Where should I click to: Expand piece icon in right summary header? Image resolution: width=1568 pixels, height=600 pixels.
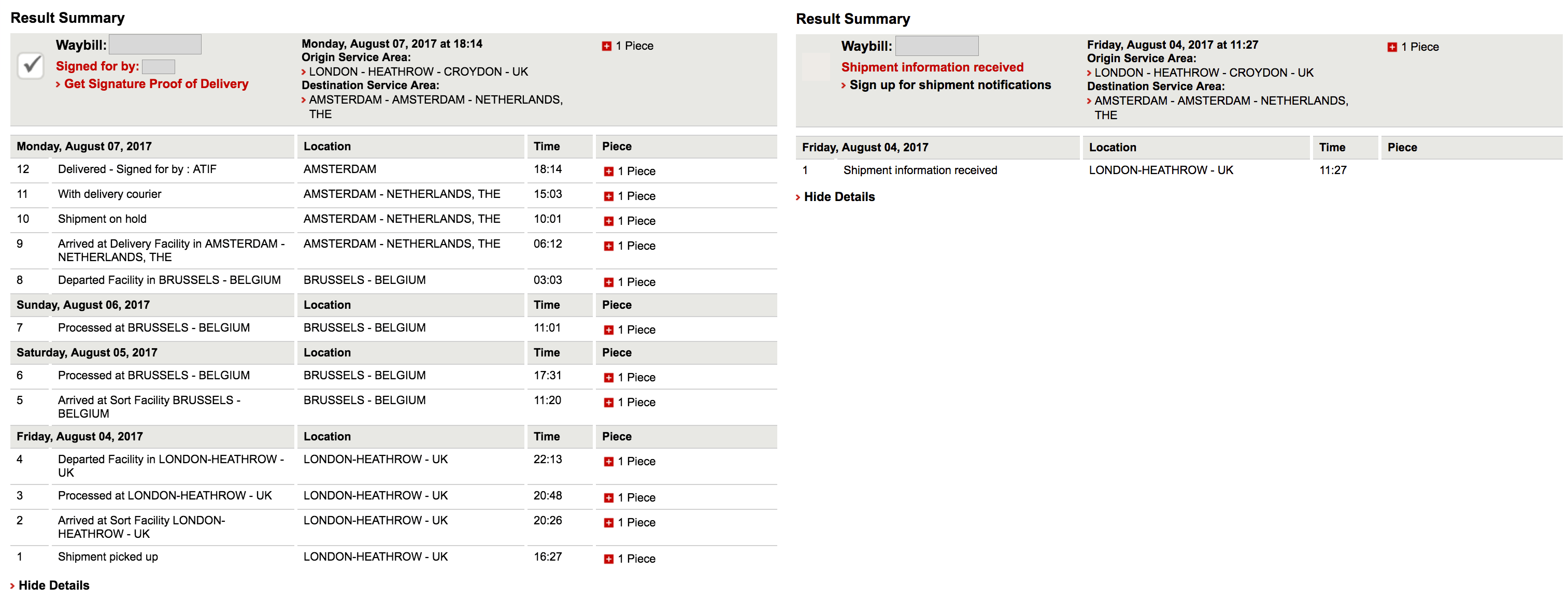pyautogui.click(x=1391, y=48)
